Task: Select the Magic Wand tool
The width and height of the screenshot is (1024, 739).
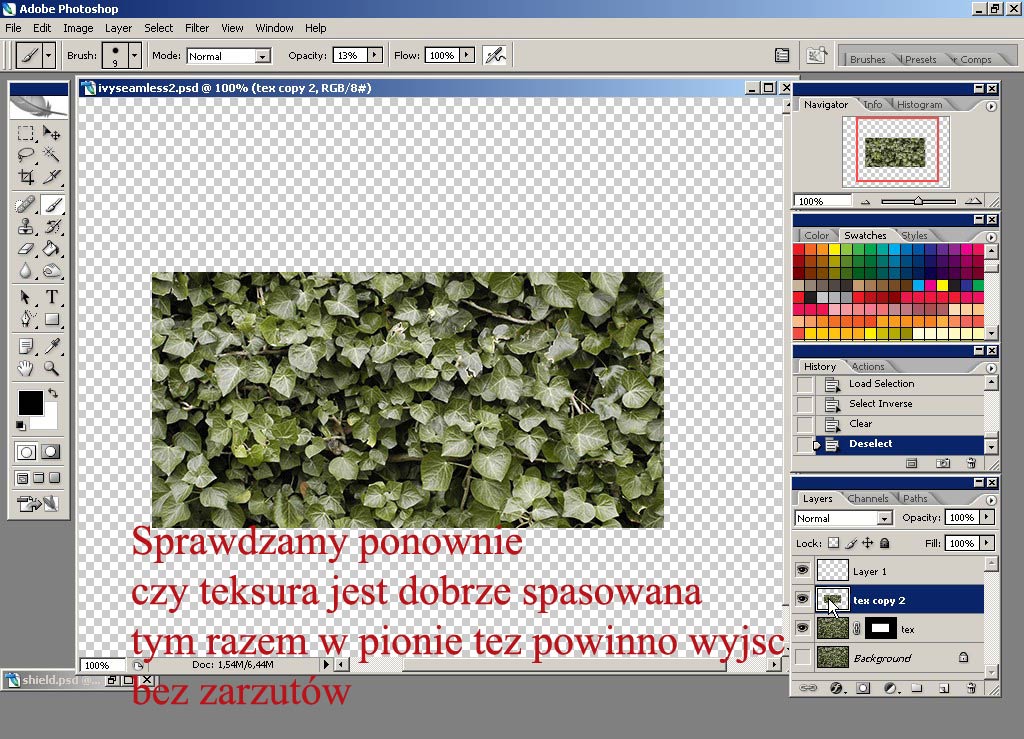Action: tap(52, 155)
